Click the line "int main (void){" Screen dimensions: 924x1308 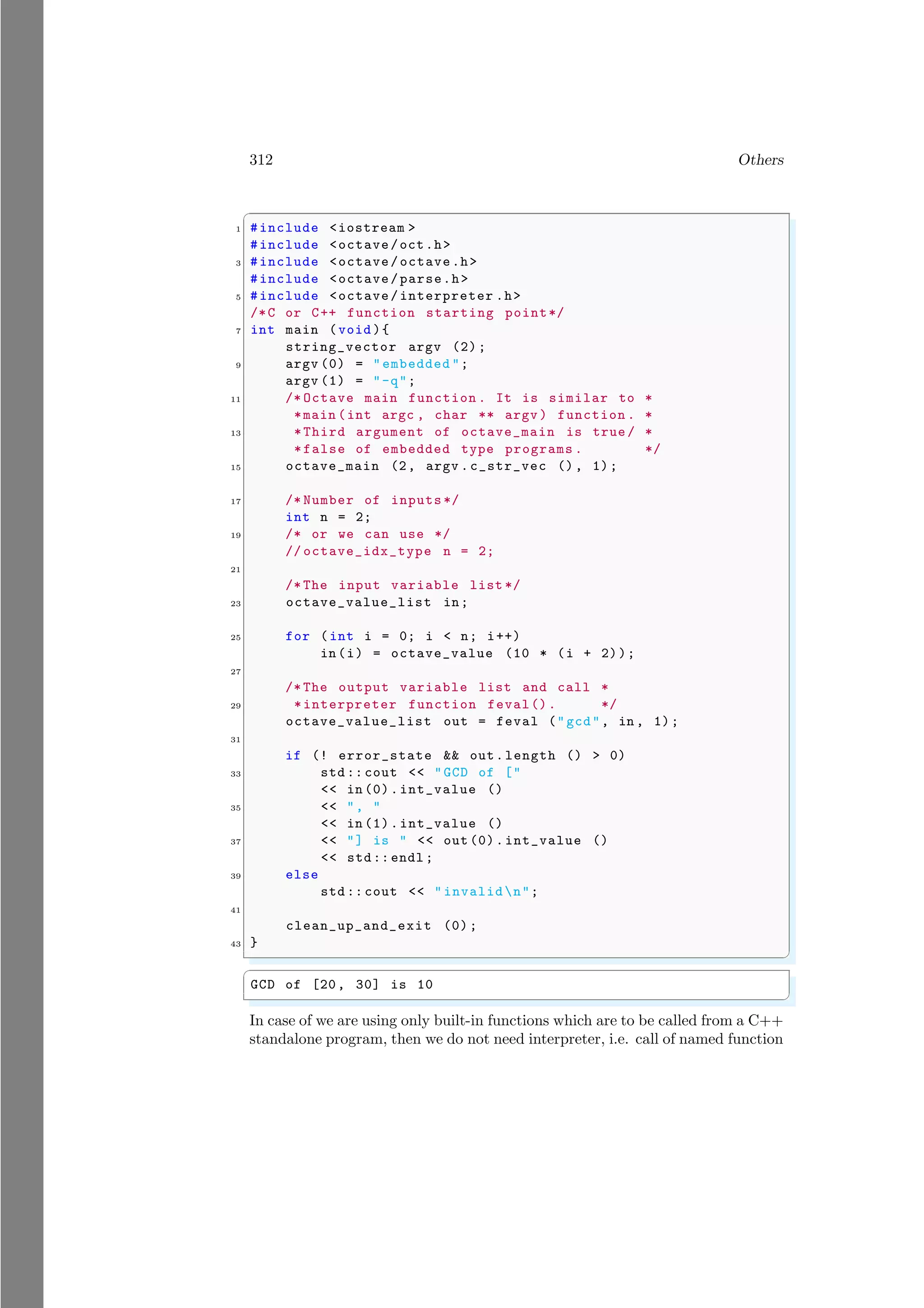pyautogui.click(x=319, y=330)
